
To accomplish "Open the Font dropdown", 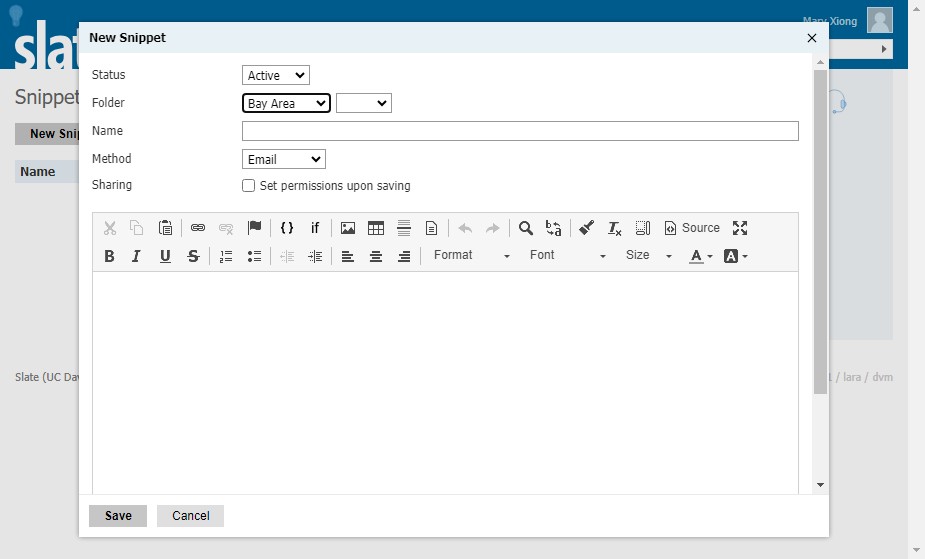I will click(x=566, y=255).
